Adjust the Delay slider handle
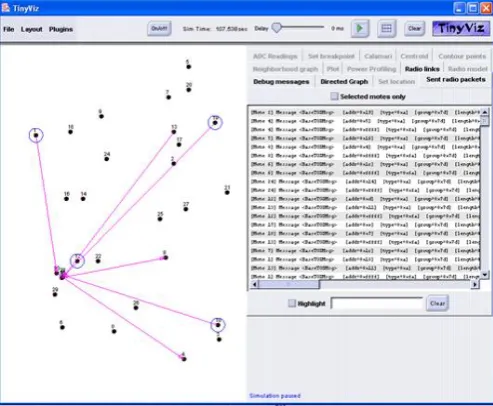Screen dimensions: 493x406 [x=277, y=28]
